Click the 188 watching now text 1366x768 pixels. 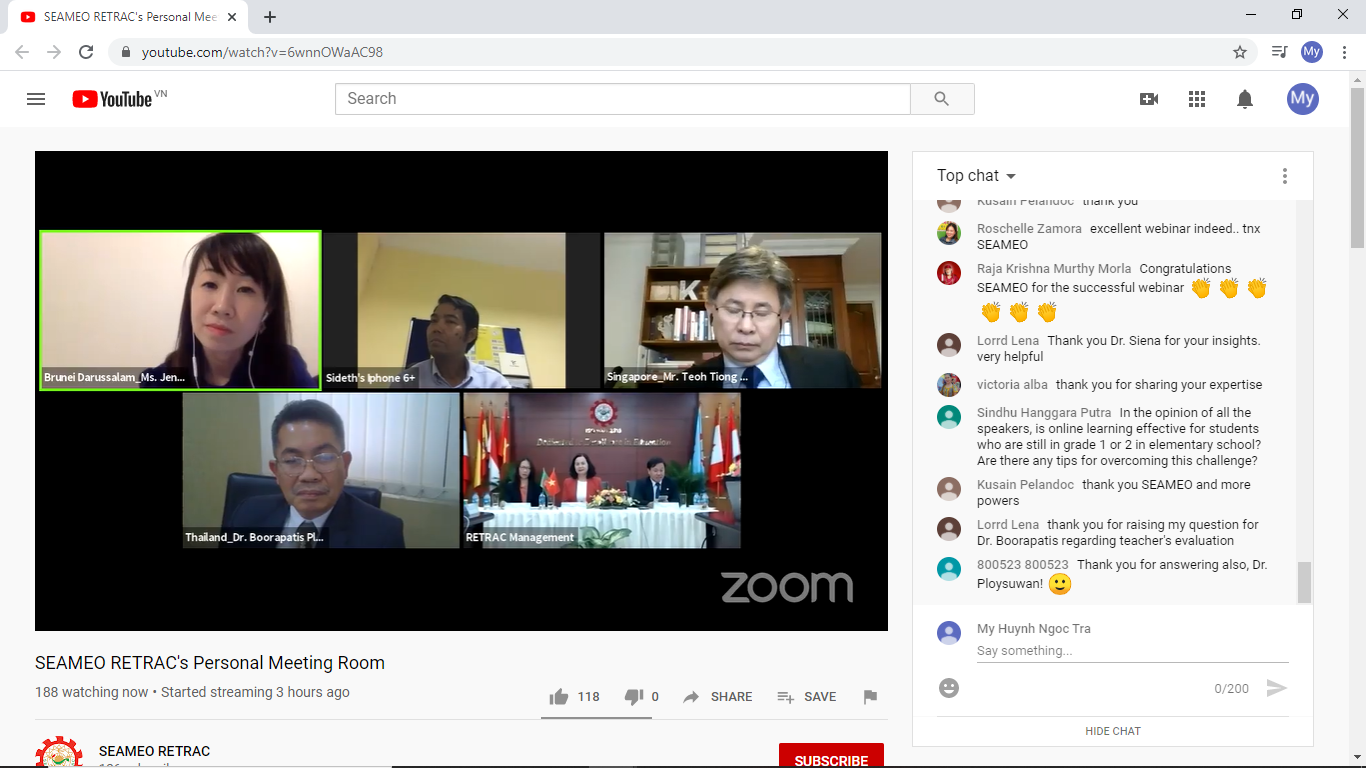[x=92, y=692]
